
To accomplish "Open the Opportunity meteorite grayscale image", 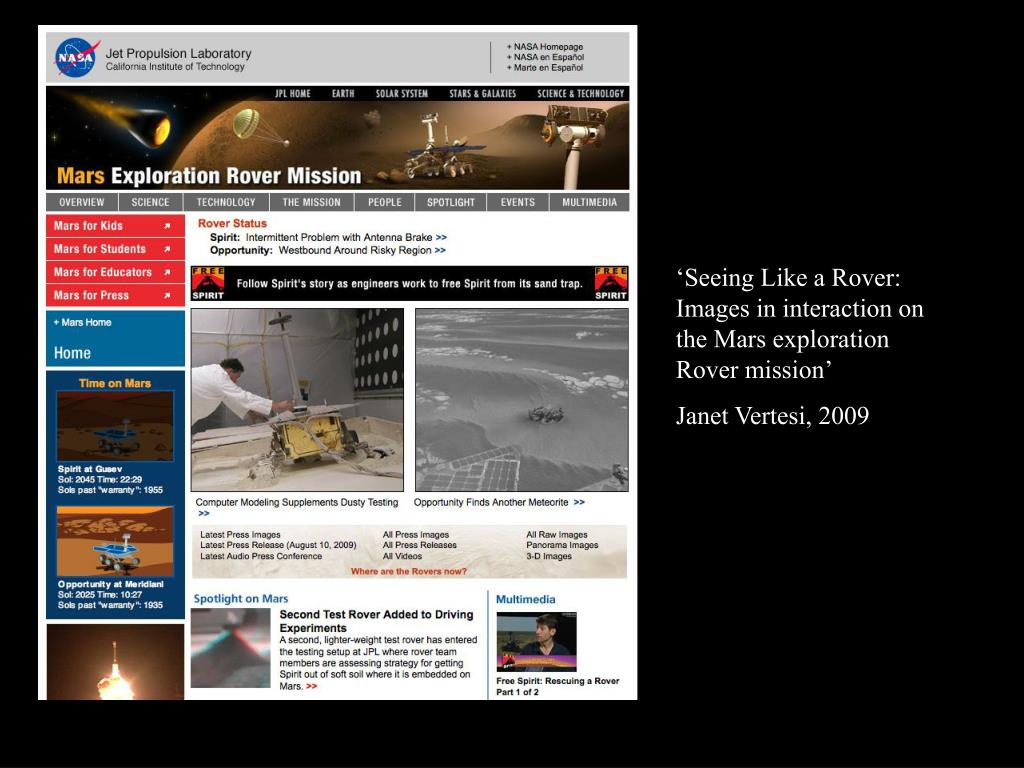I will pyautogui.click(x=522, y=400).
